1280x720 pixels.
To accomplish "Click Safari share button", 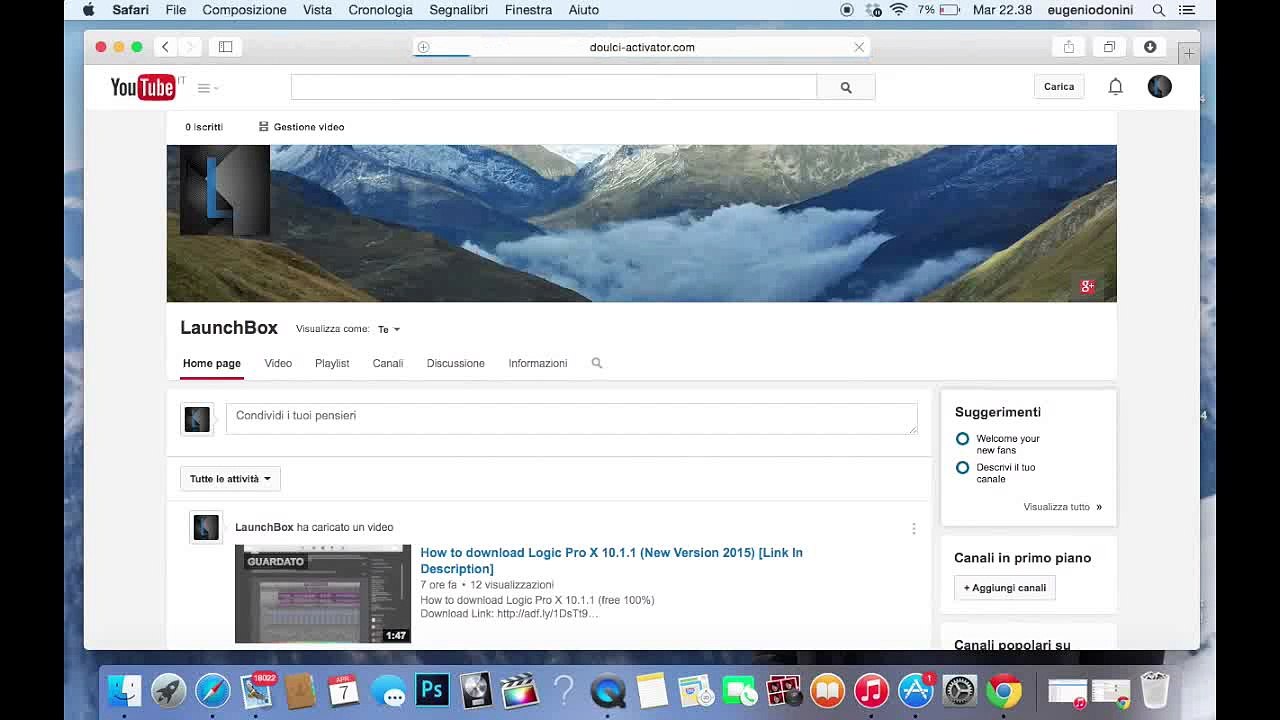I will (x=1069, y=47).
